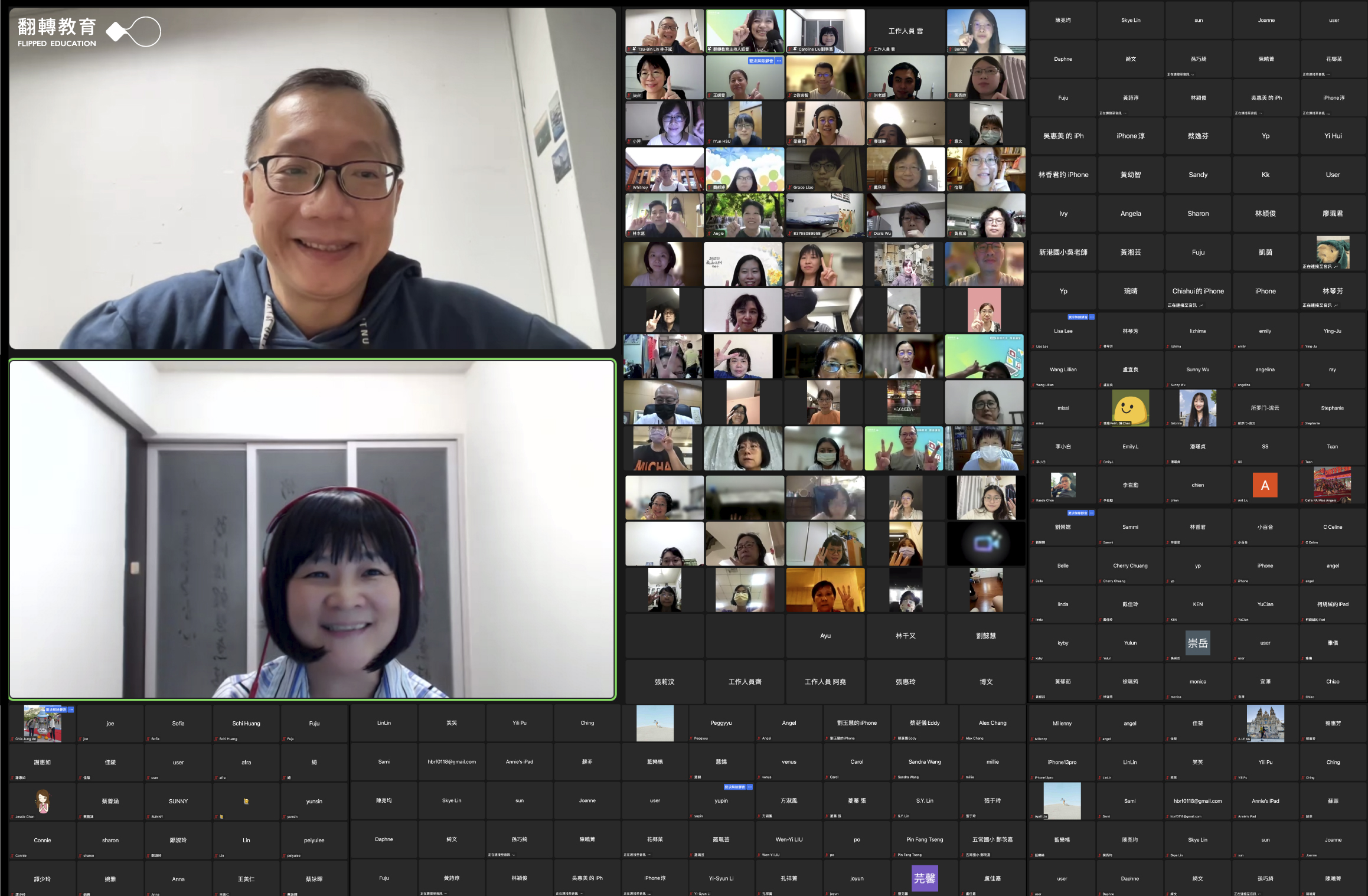Click pin icon on Caroline Liu thumbnail

pos(794,50)
